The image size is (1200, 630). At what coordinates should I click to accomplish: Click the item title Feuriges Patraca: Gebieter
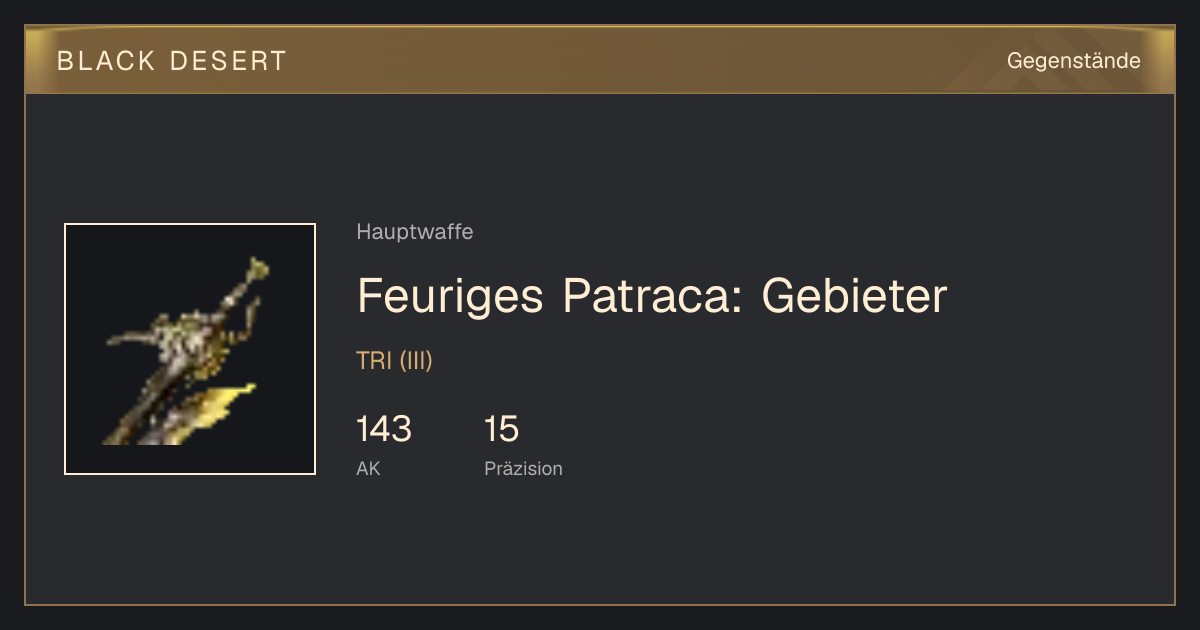click(652, 296)
